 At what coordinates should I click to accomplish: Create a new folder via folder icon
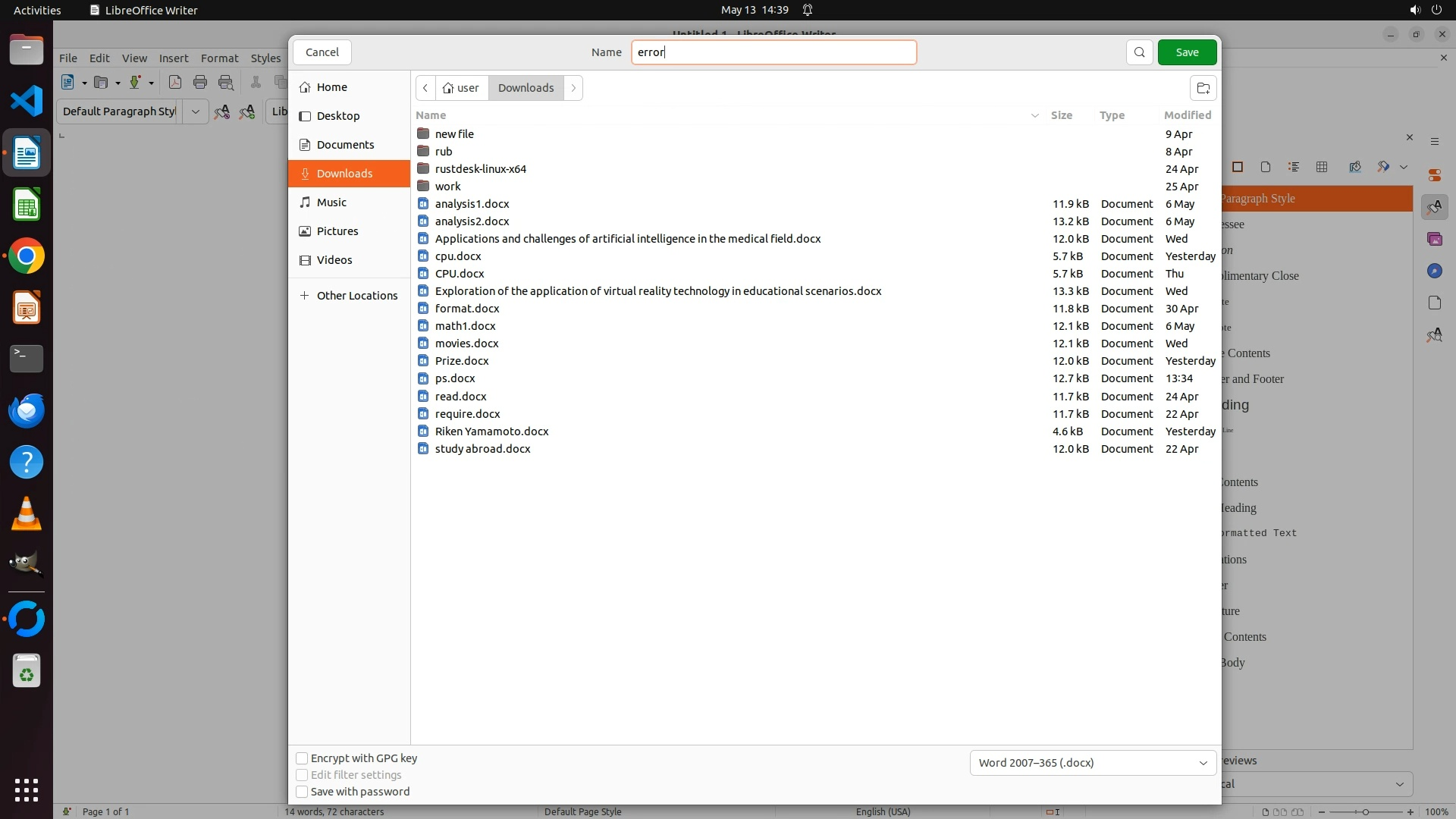(x=1203, y=88)
